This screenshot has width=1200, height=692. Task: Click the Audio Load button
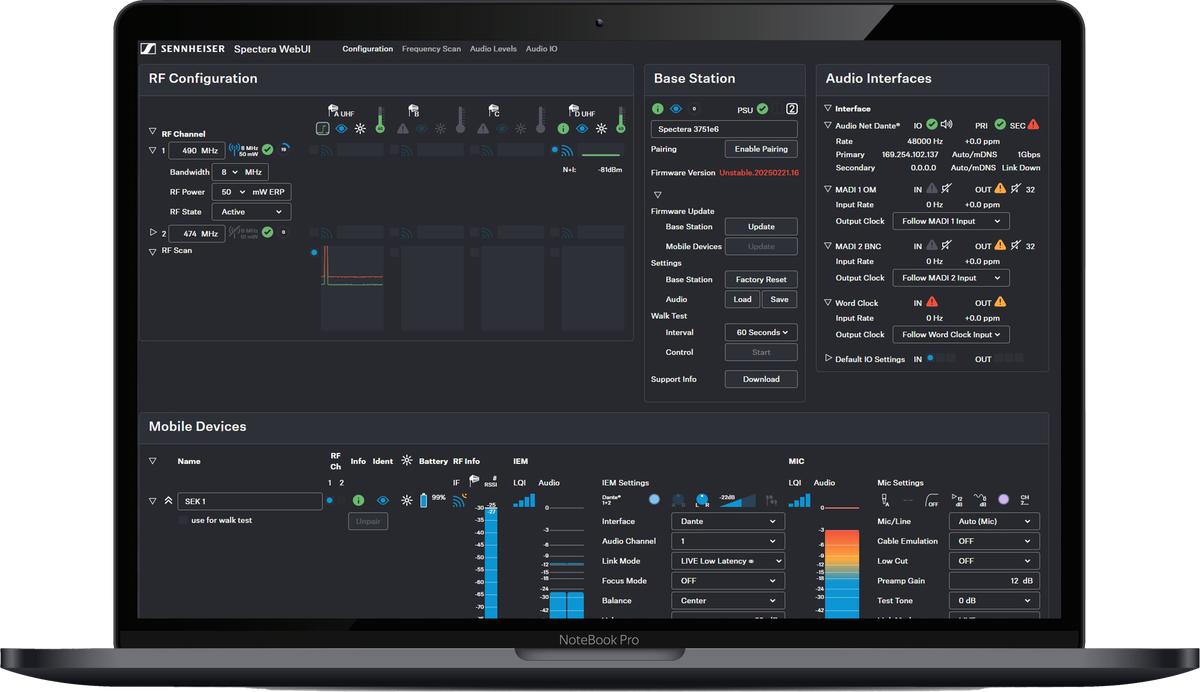pyautogui.click(x=742, y=299)
